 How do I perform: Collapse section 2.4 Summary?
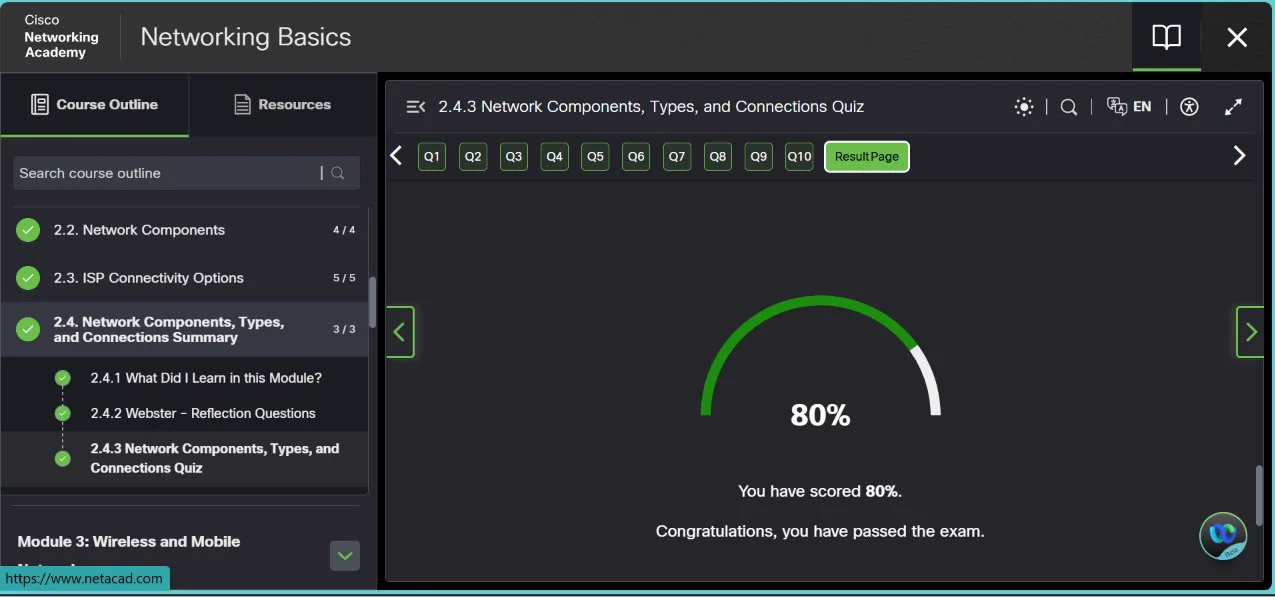tap(185, 330)
